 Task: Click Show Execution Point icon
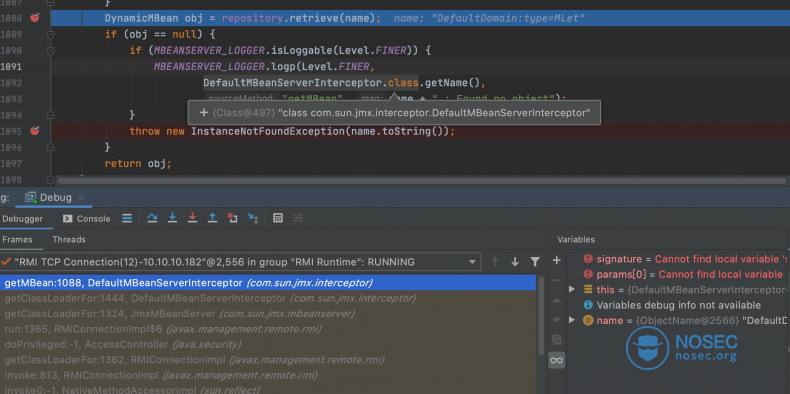(127, 218)
